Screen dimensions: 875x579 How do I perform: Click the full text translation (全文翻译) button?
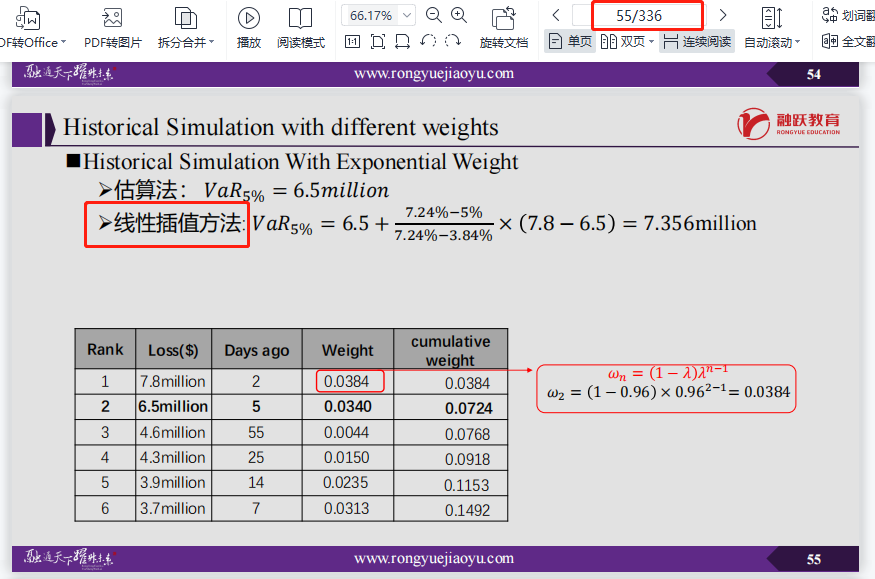point(847,41)
